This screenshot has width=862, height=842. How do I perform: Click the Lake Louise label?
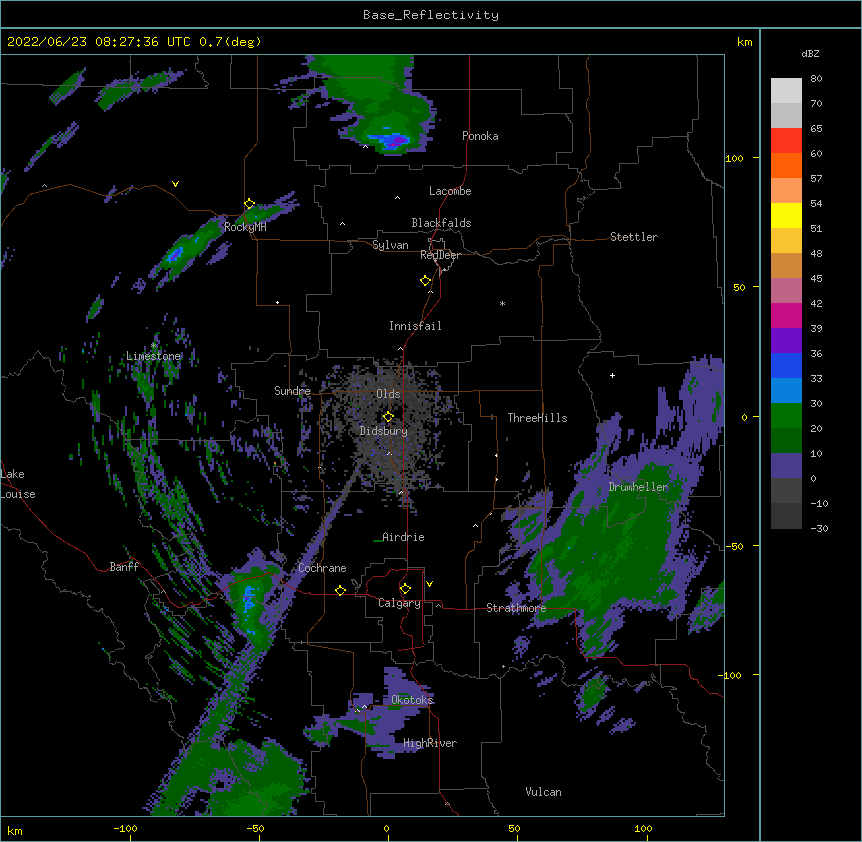18,484
